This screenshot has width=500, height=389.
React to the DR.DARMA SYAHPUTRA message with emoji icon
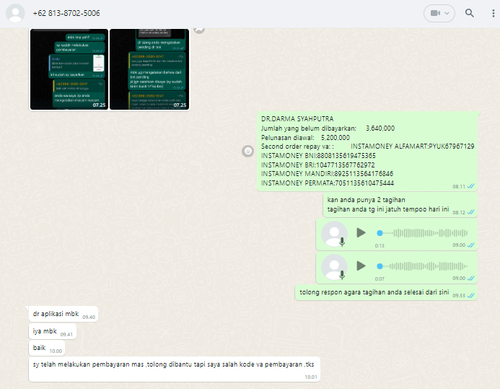point(248,151)
